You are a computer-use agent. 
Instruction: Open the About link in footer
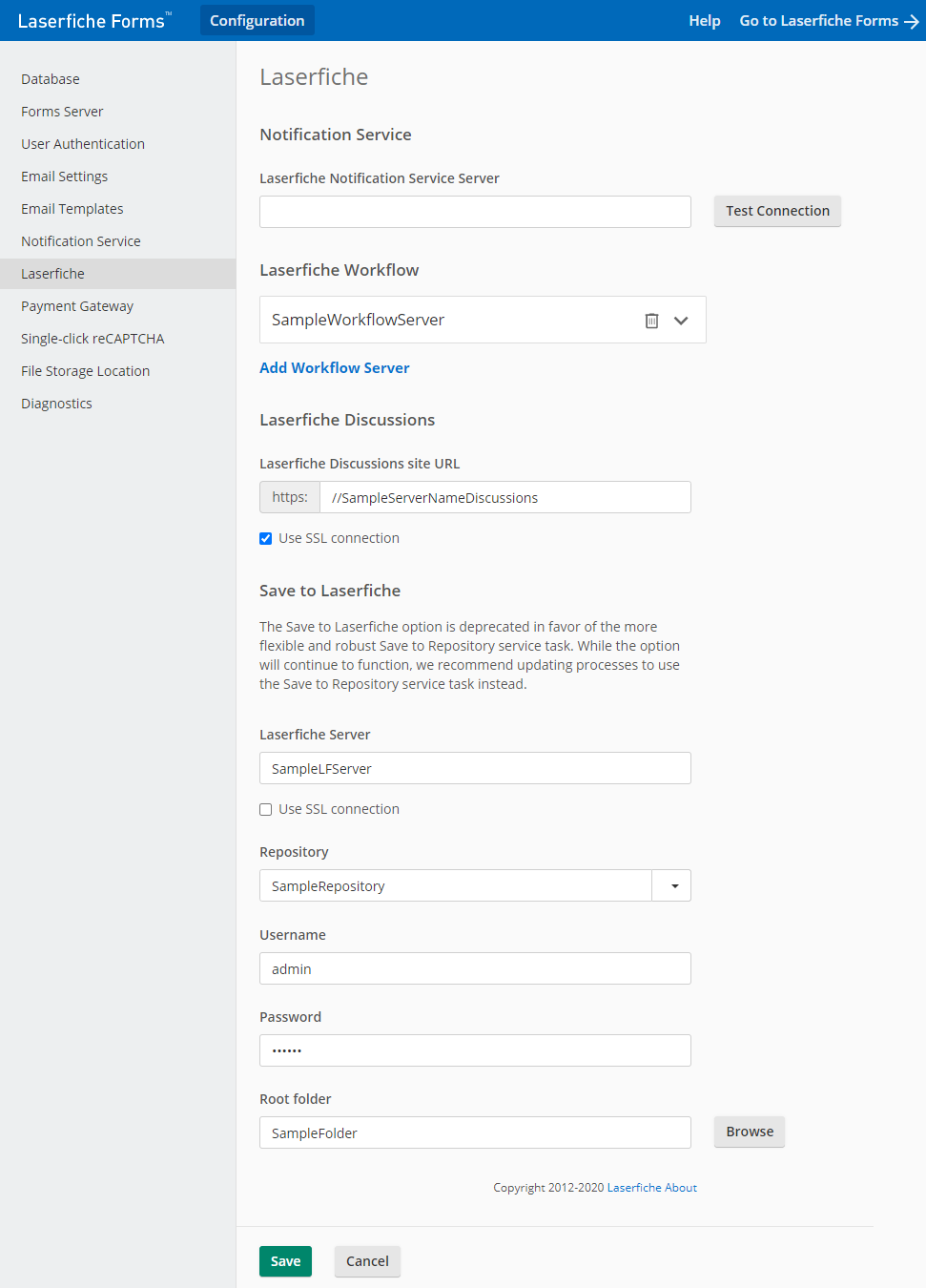[681, 1188]
